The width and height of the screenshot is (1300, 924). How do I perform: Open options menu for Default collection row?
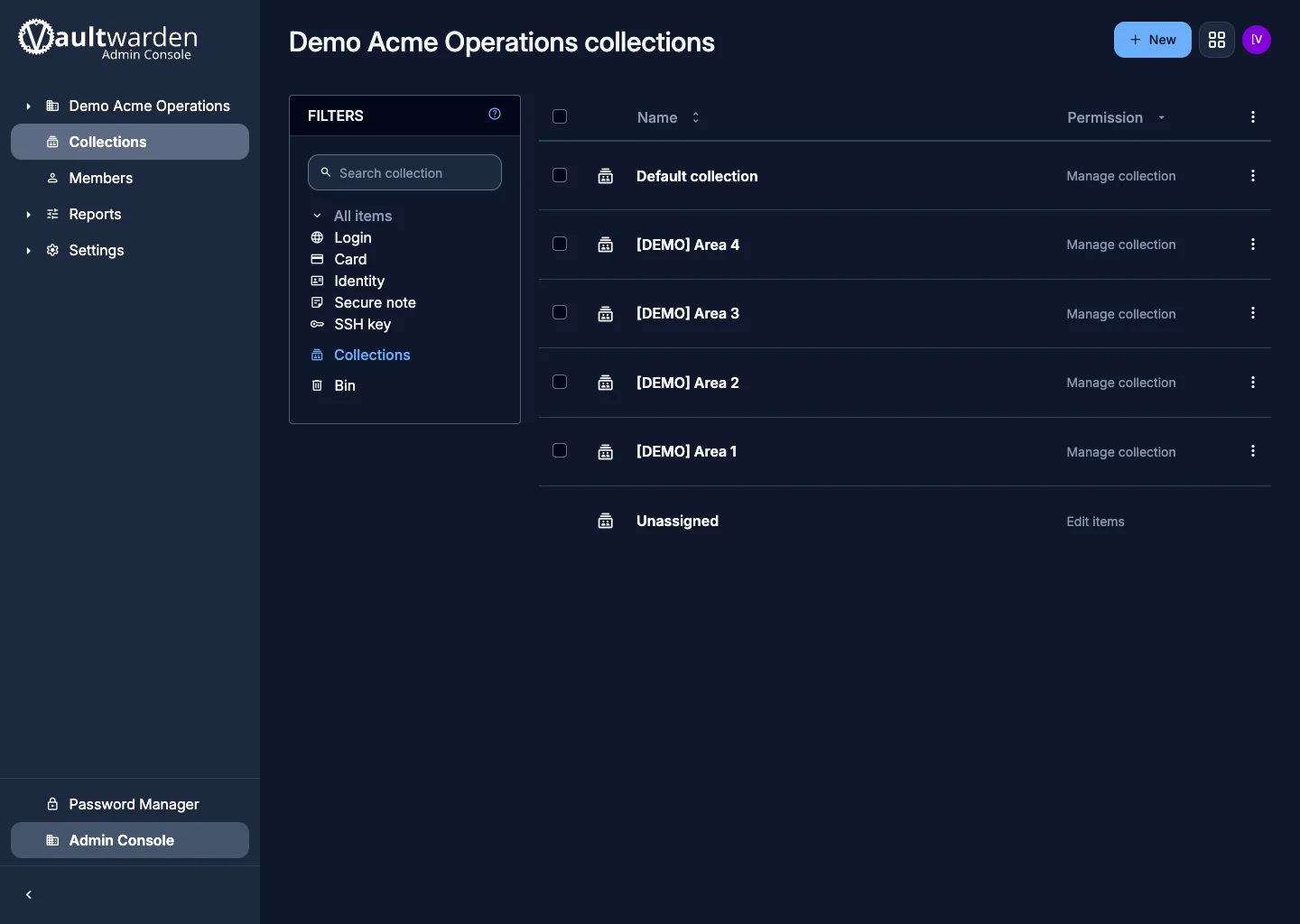point(1253,176)
